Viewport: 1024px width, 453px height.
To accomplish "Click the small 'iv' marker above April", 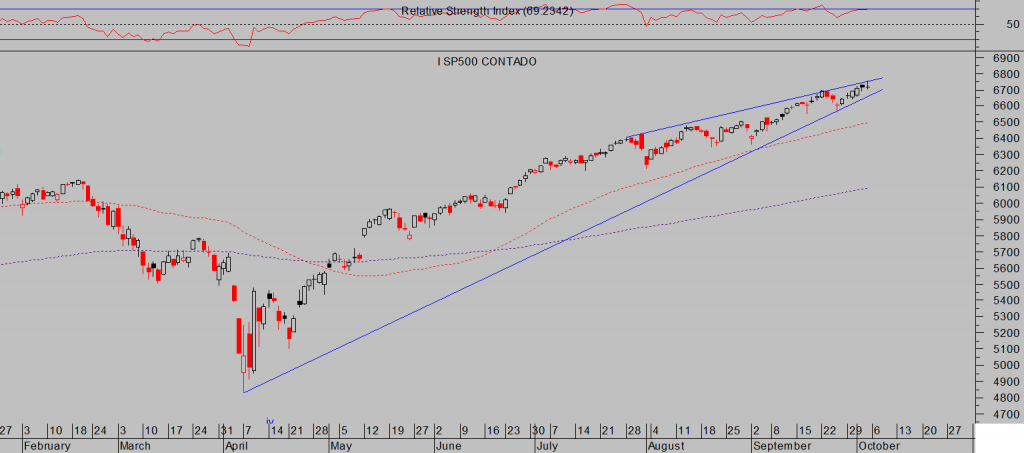I will click(x=268, y=421).
